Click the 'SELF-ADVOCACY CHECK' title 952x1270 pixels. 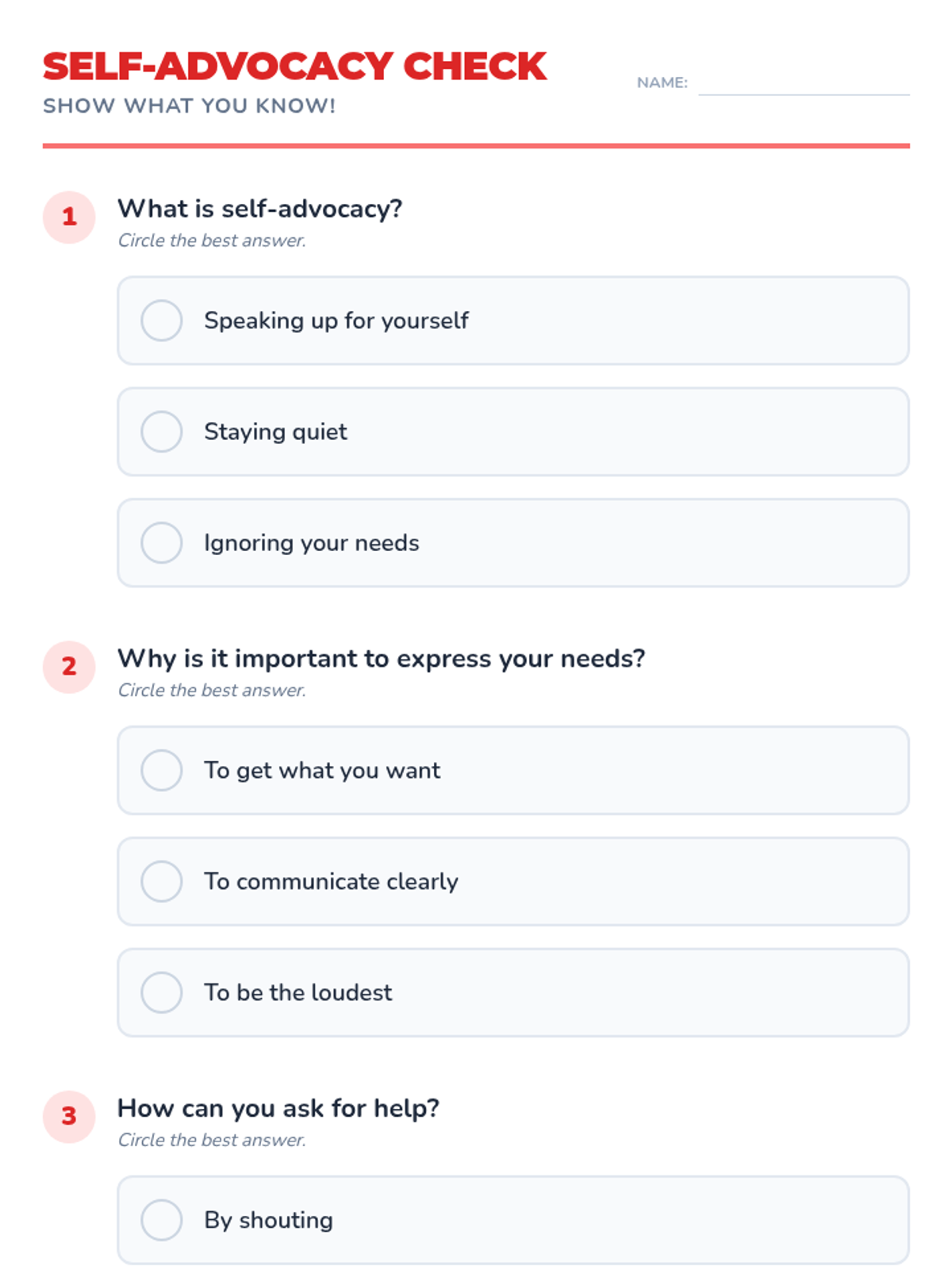coord(294,66)
